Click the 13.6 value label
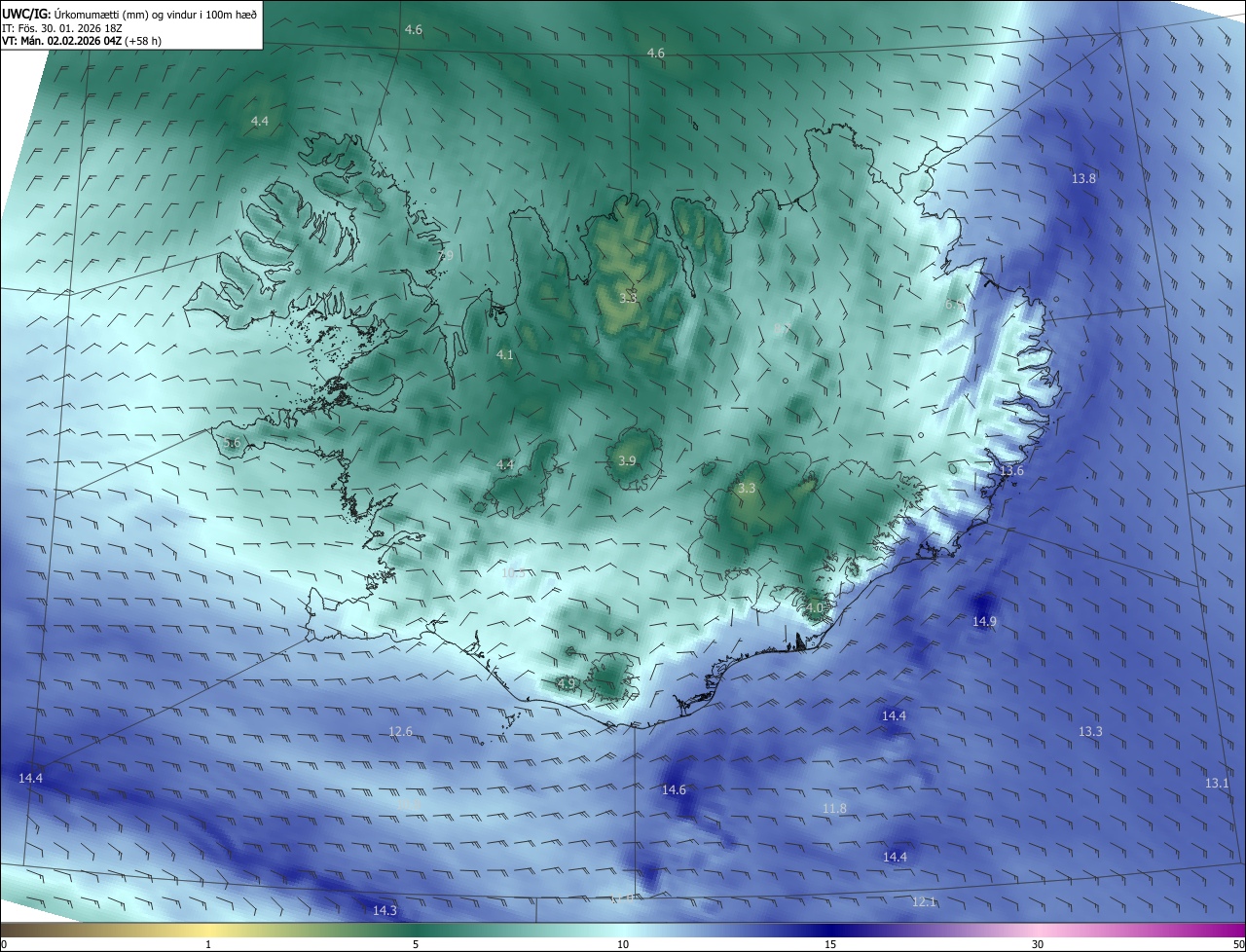Screen dimensions: 1246x952 coord(1011,471)
